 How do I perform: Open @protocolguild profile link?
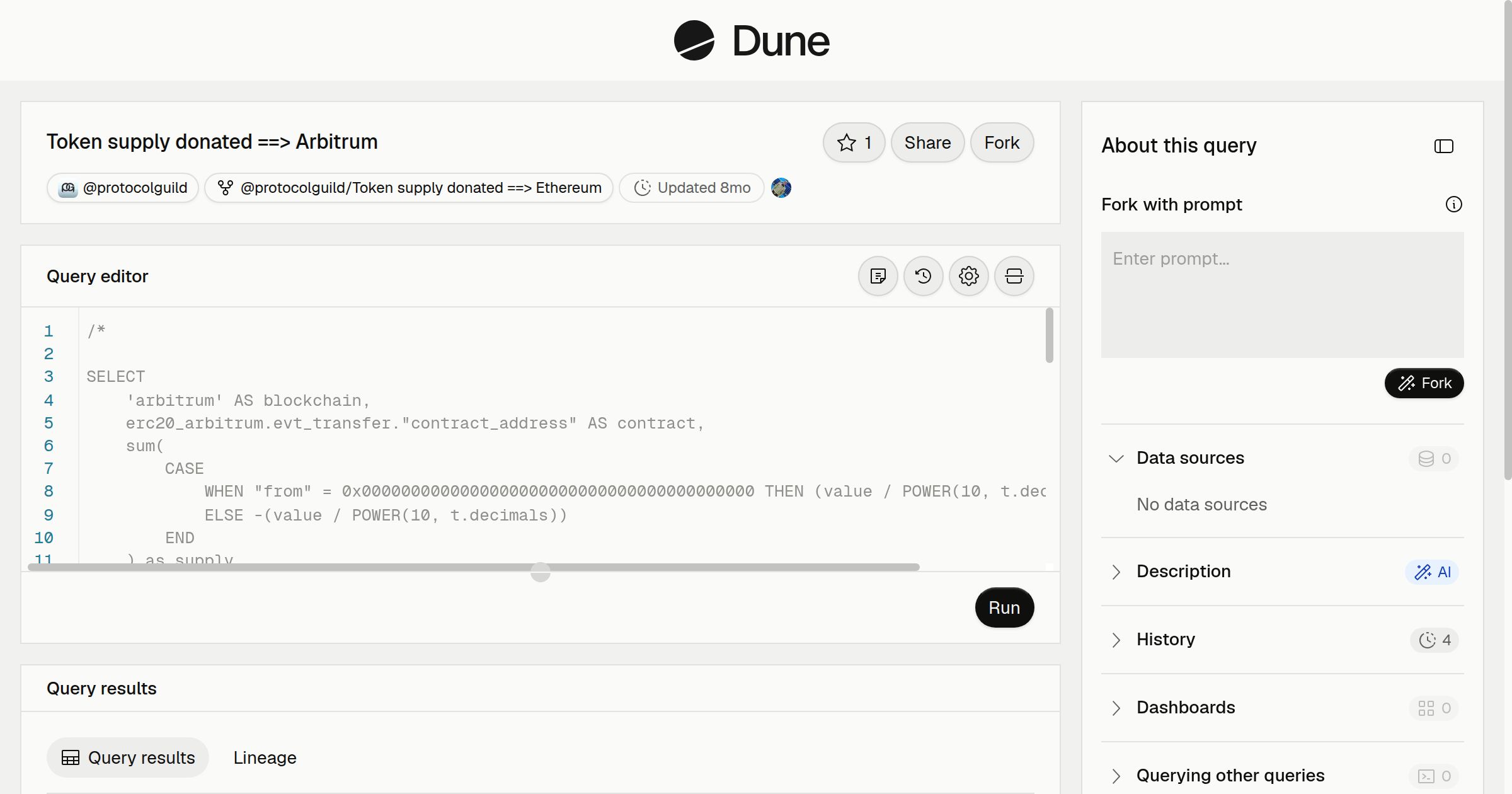tap(123, 188)
